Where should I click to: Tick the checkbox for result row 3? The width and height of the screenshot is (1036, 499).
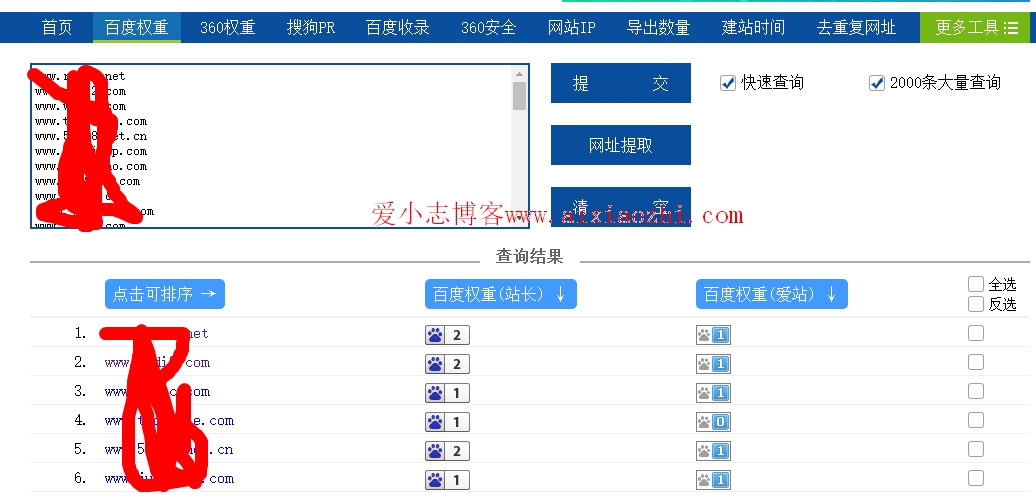click(976, 391)
